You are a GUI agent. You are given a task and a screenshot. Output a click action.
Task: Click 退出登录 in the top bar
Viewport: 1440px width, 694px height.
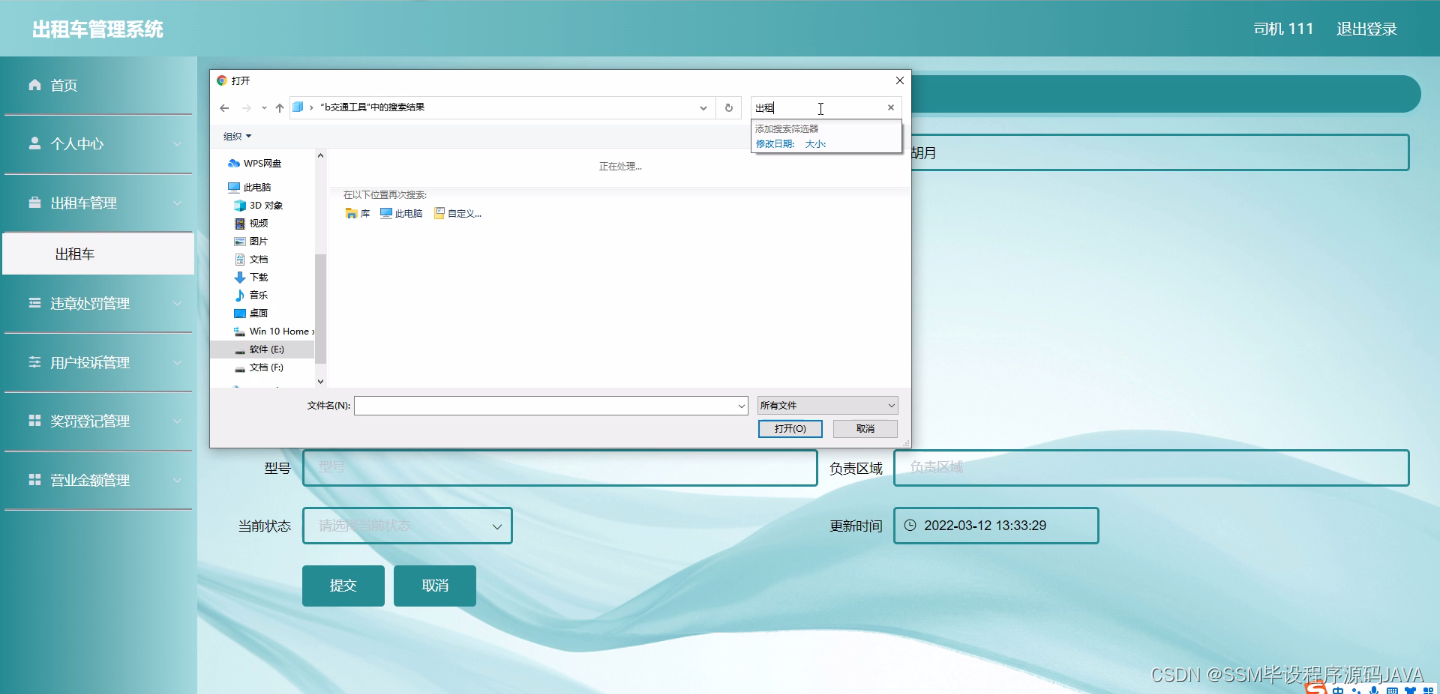click(1366, 29)
